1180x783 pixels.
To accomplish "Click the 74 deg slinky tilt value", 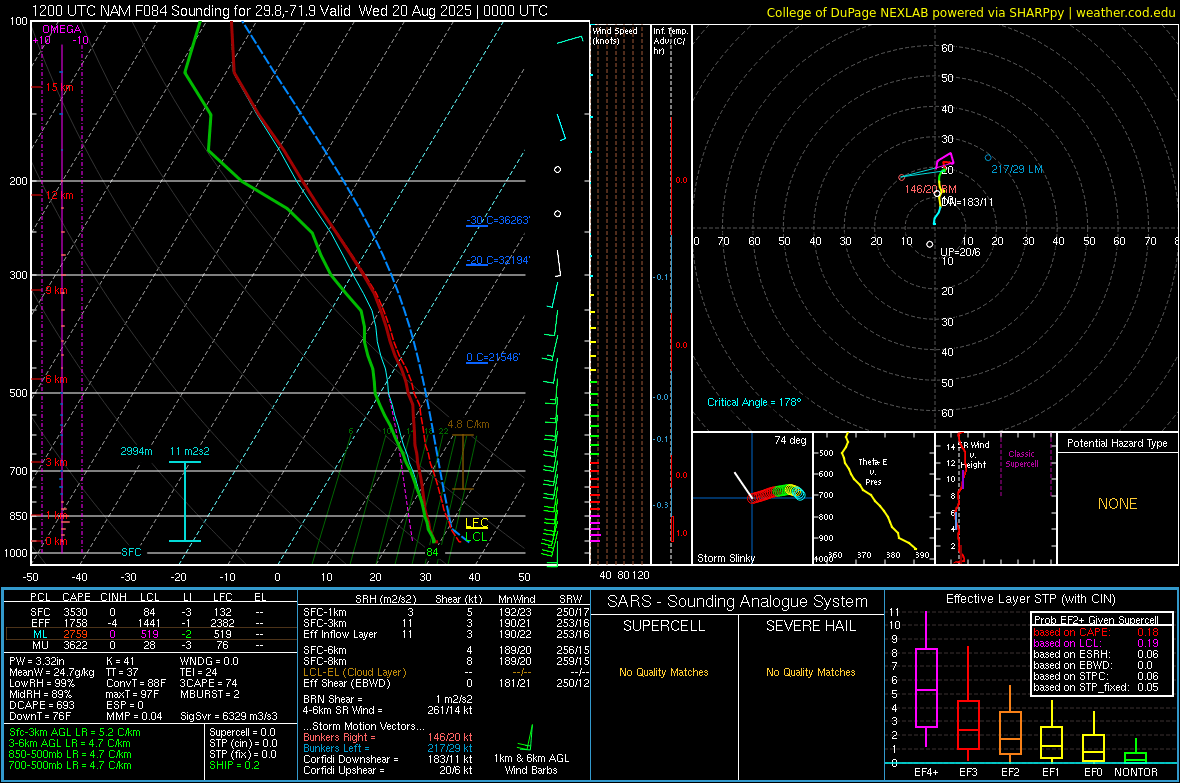I will pos(790,440).
